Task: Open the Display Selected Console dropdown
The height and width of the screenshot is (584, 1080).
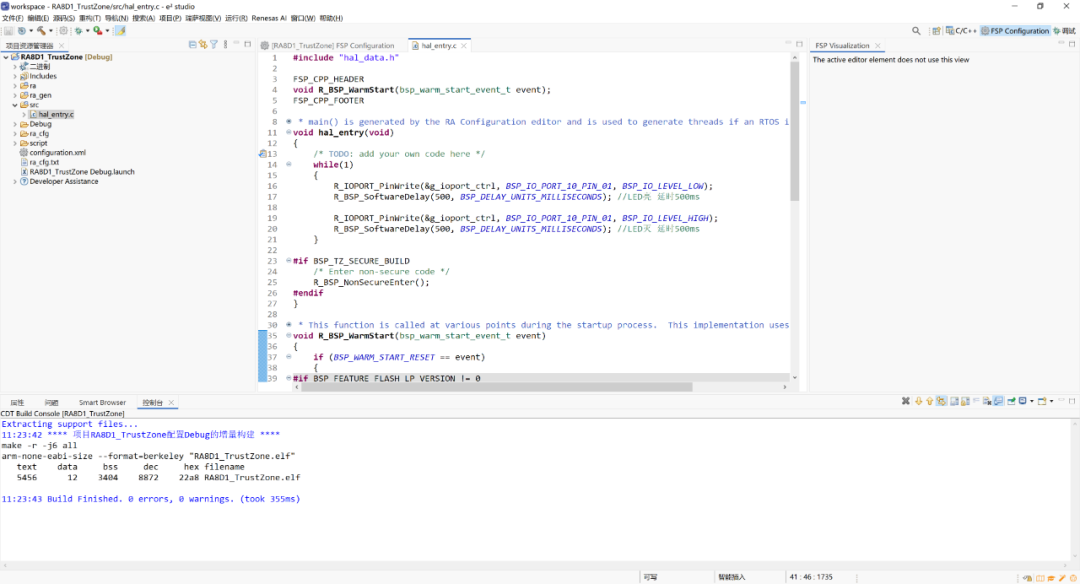Action: 1032,401
